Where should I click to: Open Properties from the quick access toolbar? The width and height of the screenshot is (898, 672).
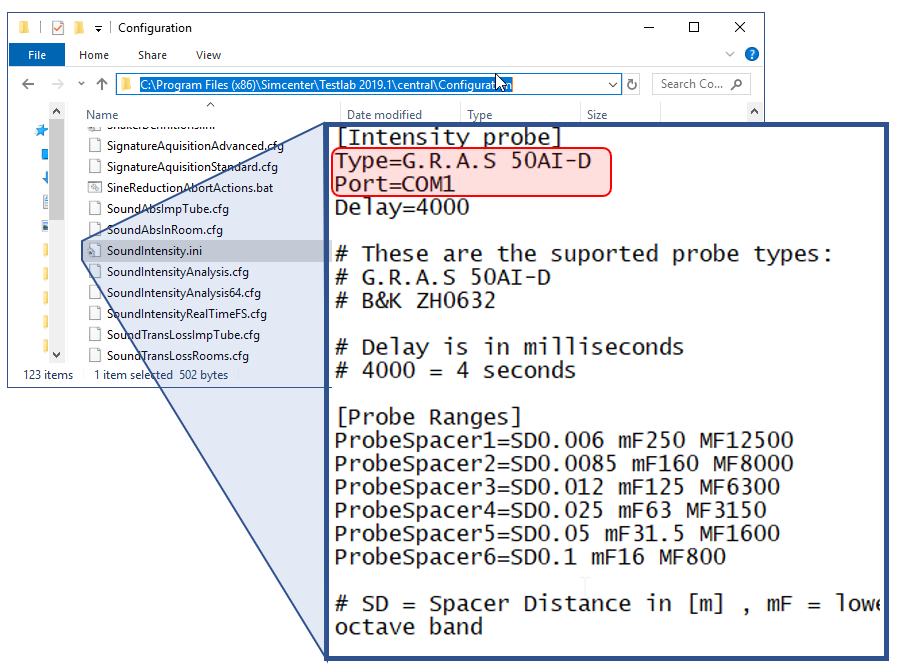[58, 27]
